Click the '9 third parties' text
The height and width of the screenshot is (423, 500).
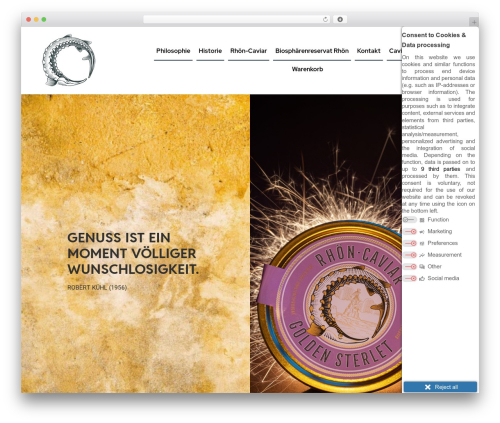440,169
